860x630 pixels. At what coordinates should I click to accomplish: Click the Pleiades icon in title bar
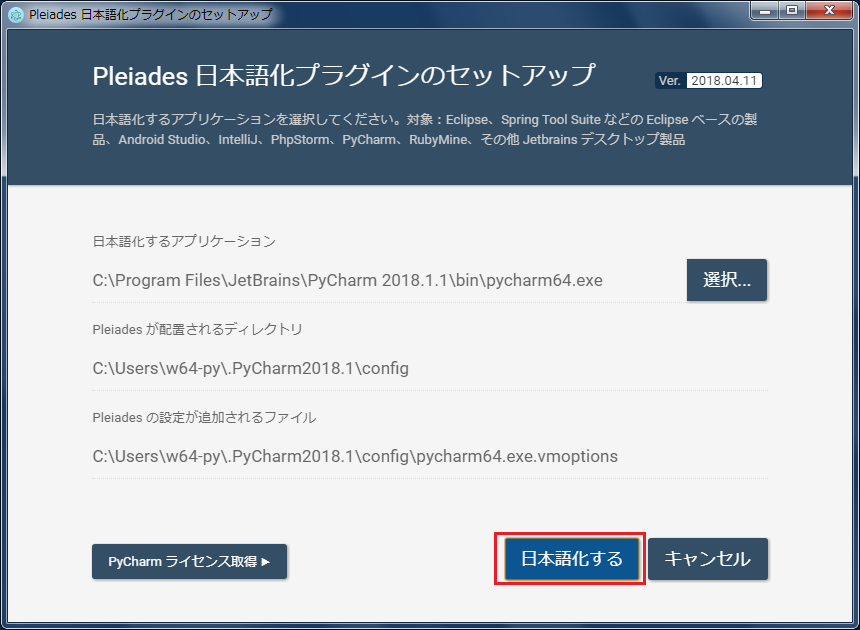(x=16, y=14)
